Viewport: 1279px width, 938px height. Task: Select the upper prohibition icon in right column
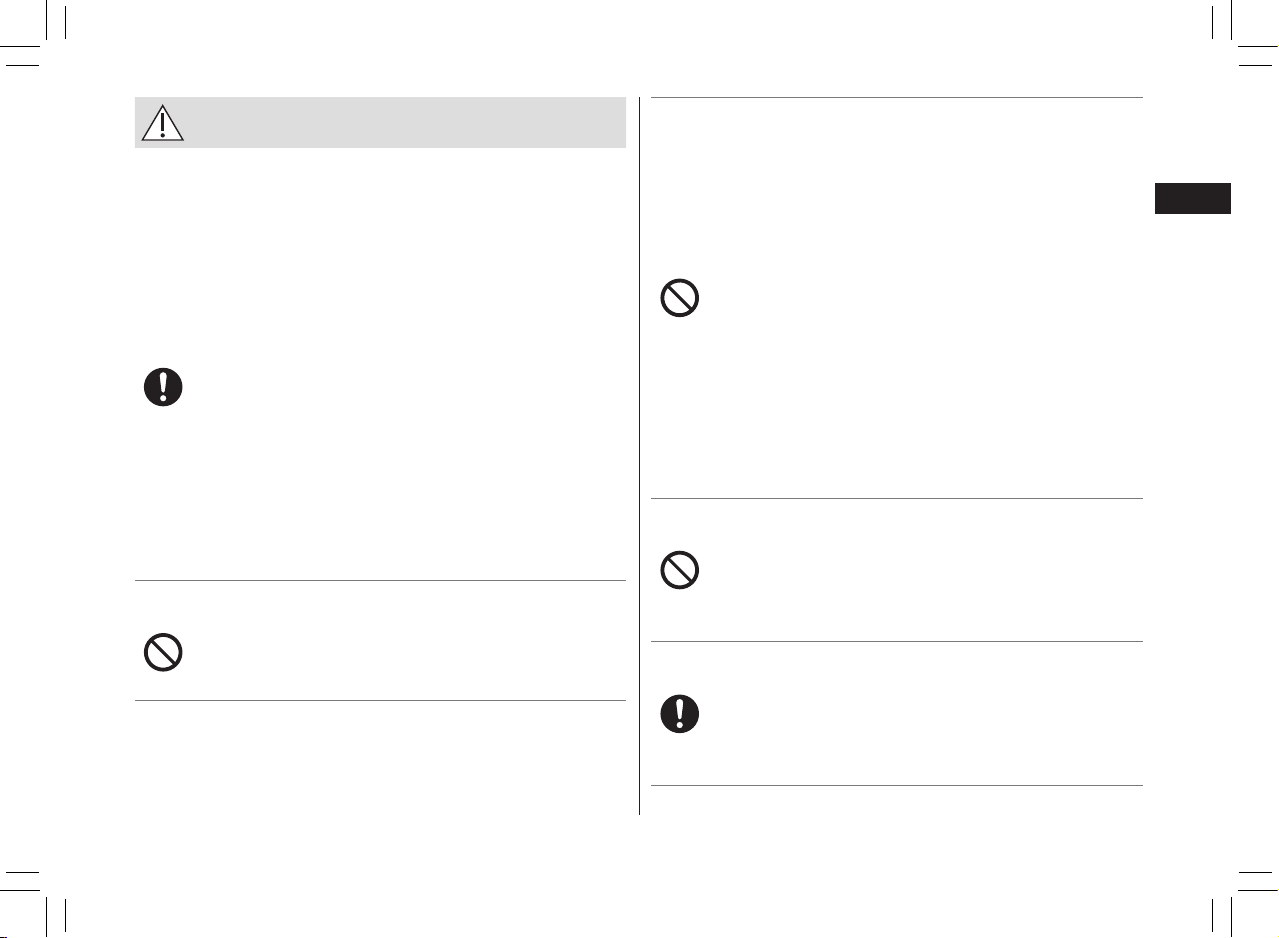pyautogui.click(x=680, y=299)
